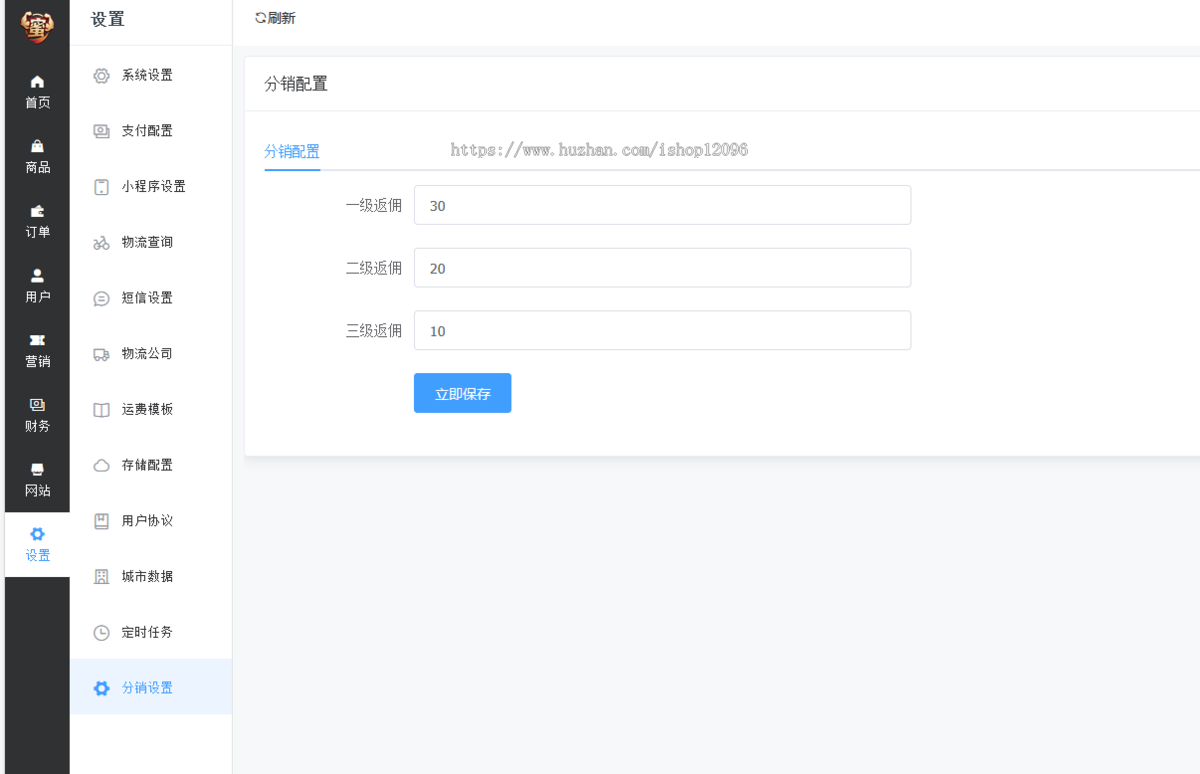Click the 物流公司 truck icon
This screenshot has height=774, width=1200.
[x=101, y=354]
